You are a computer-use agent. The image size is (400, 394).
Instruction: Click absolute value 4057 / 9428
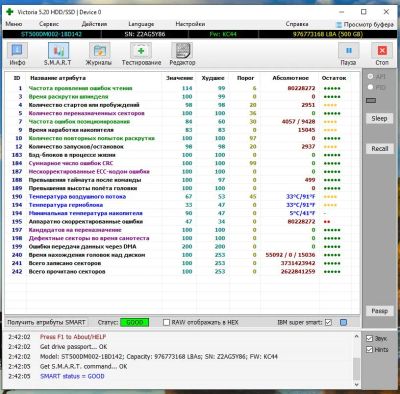coord(298,121)
